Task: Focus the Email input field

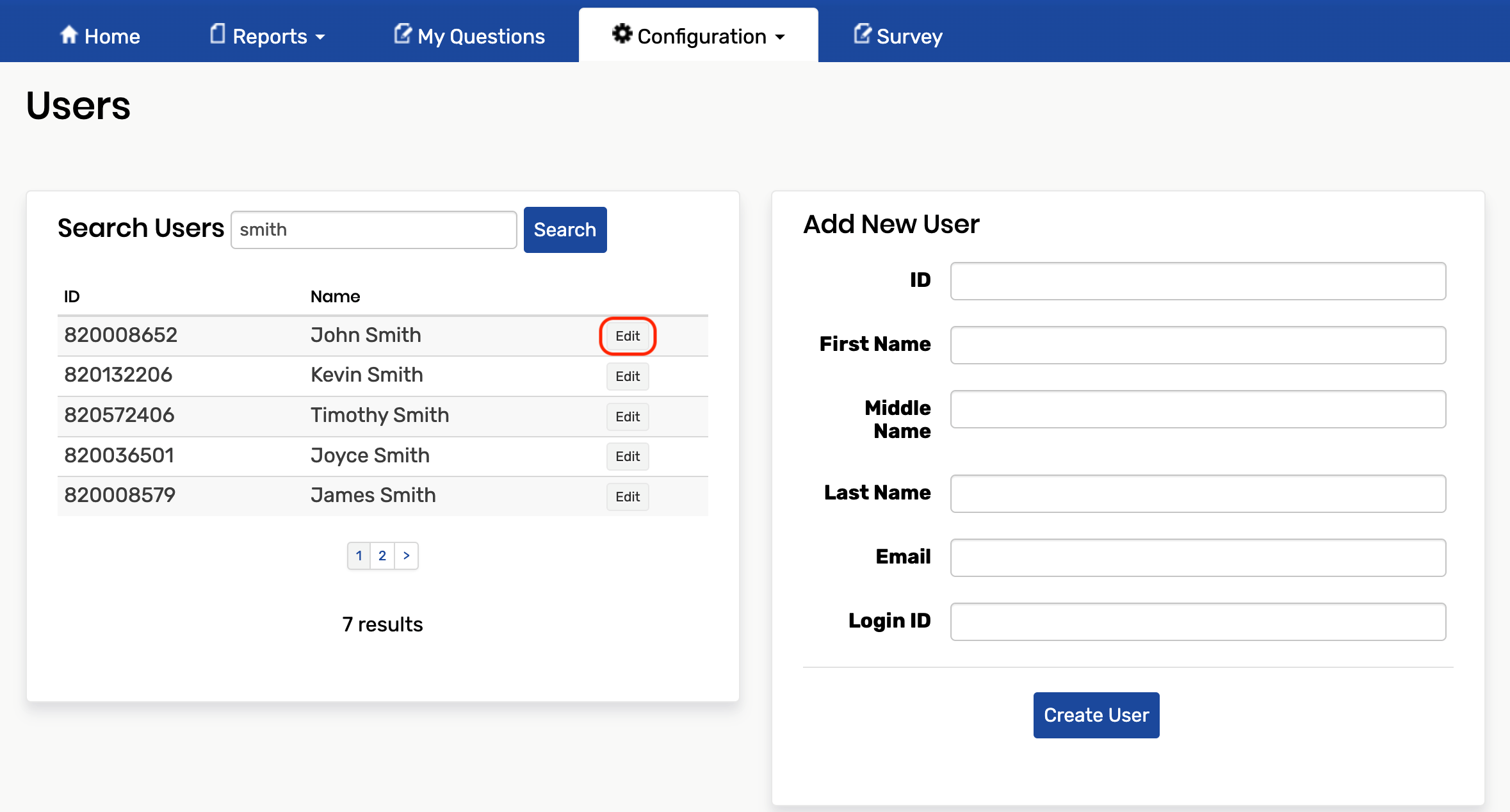Action: click(x=1197, y=558)
